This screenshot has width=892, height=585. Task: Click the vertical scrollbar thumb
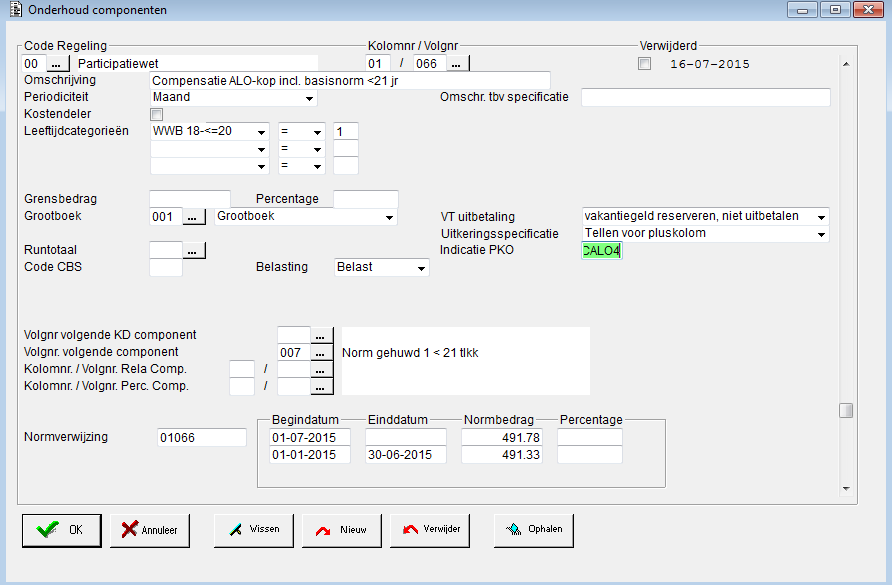(x=846, y=410)
